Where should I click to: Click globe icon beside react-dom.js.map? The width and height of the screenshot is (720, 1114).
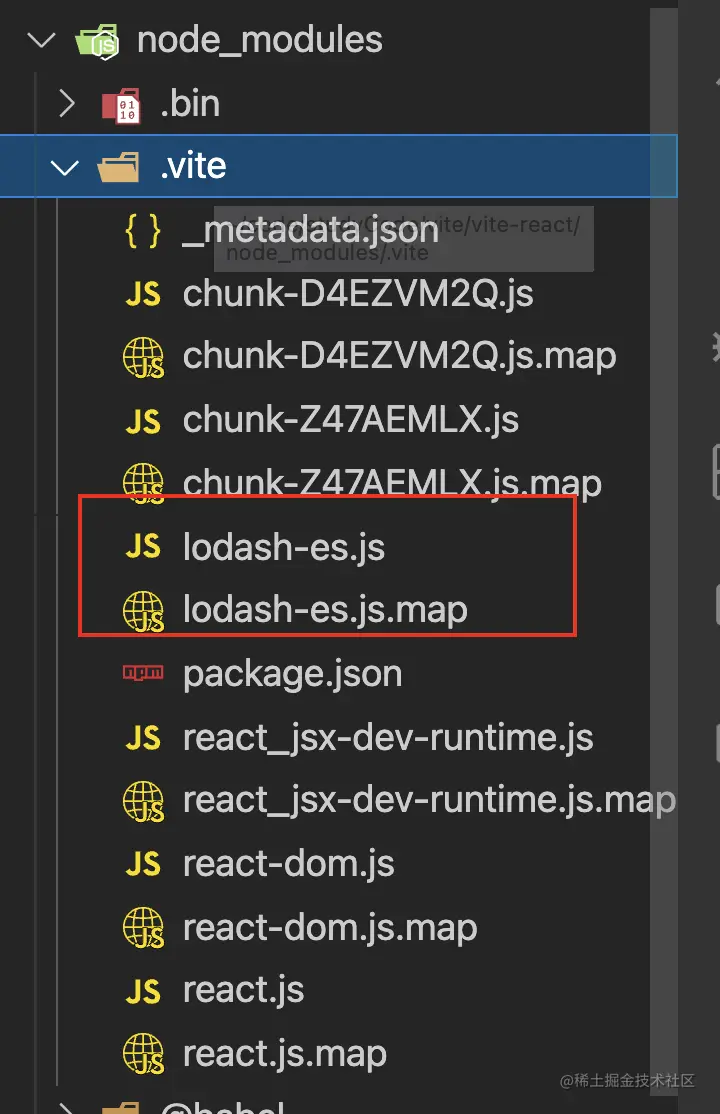tap(143, 928)
